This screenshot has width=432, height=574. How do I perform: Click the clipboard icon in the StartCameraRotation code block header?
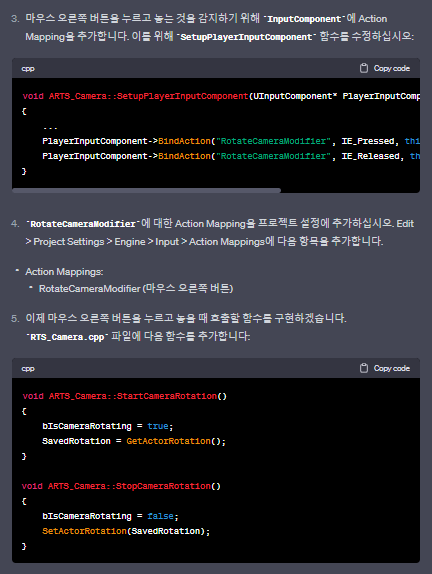click(364, 368)
